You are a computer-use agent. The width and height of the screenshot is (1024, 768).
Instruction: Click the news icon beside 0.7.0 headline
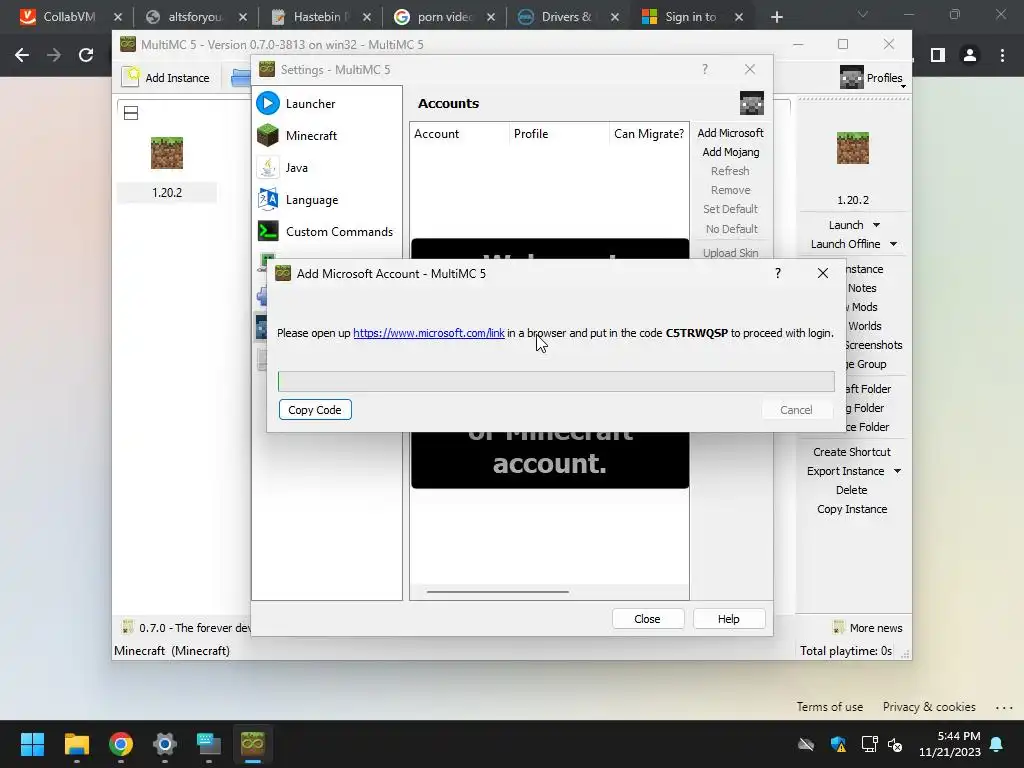(127, 628)
